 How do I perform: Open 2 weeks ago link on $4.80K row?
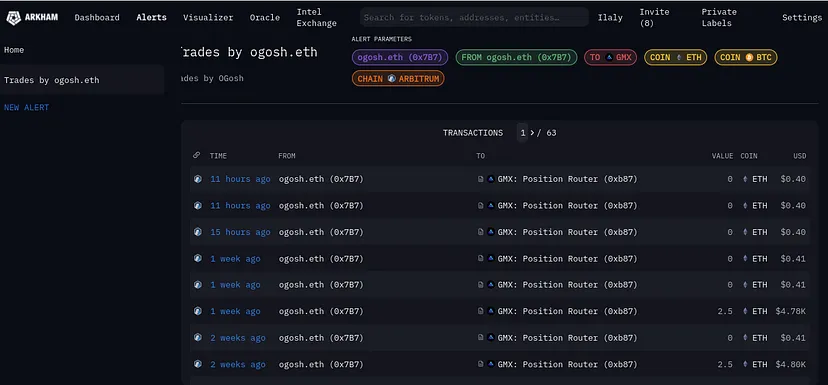point(238,364)
